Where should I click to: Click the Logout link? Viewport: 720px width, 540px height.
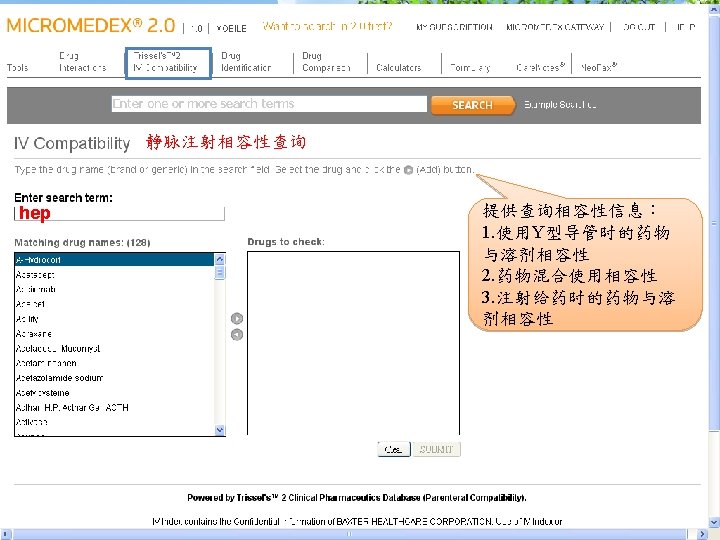[639, 27]
